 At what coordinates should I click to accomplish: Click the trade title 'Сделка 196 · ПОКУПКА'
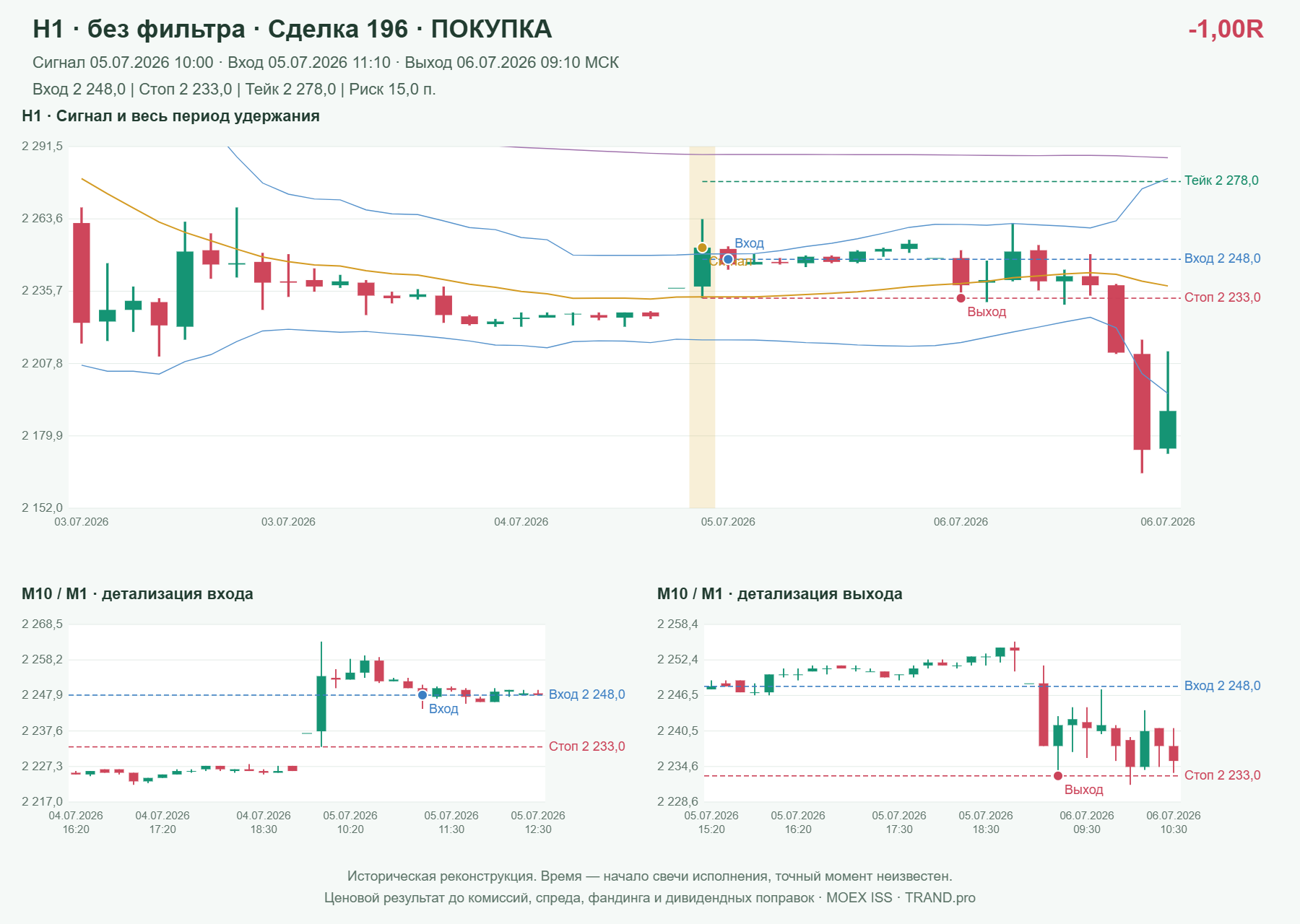coord(409,29)
